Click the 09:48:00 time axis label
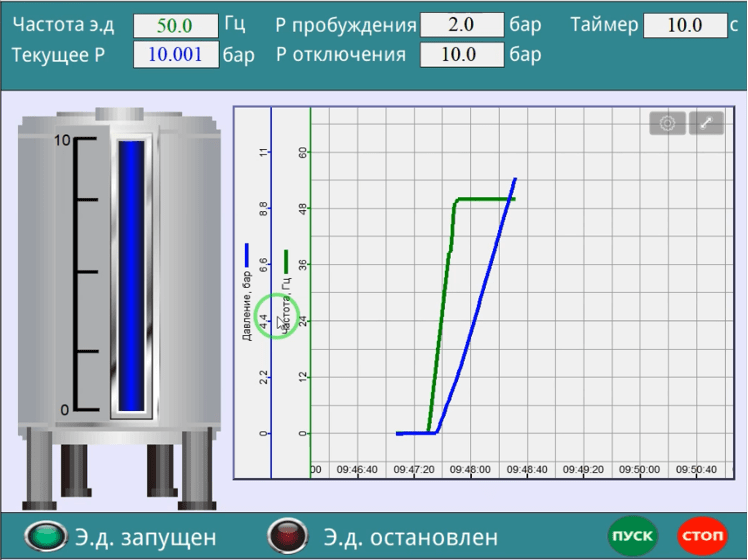This screenshot has width=748, height=560. click(x=469, y=468)
